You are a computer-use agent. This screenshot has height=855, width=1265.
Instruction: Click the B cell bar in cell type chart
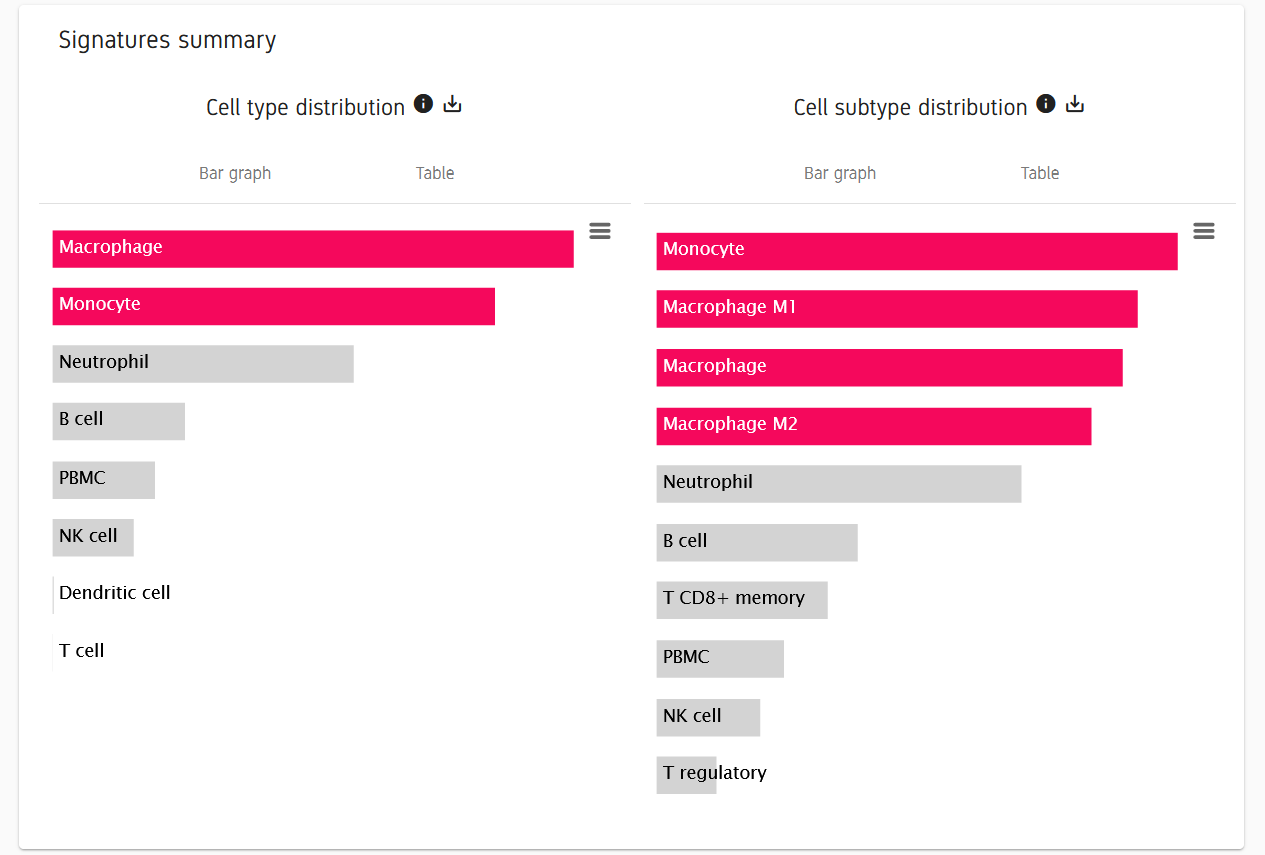point(118,421)
